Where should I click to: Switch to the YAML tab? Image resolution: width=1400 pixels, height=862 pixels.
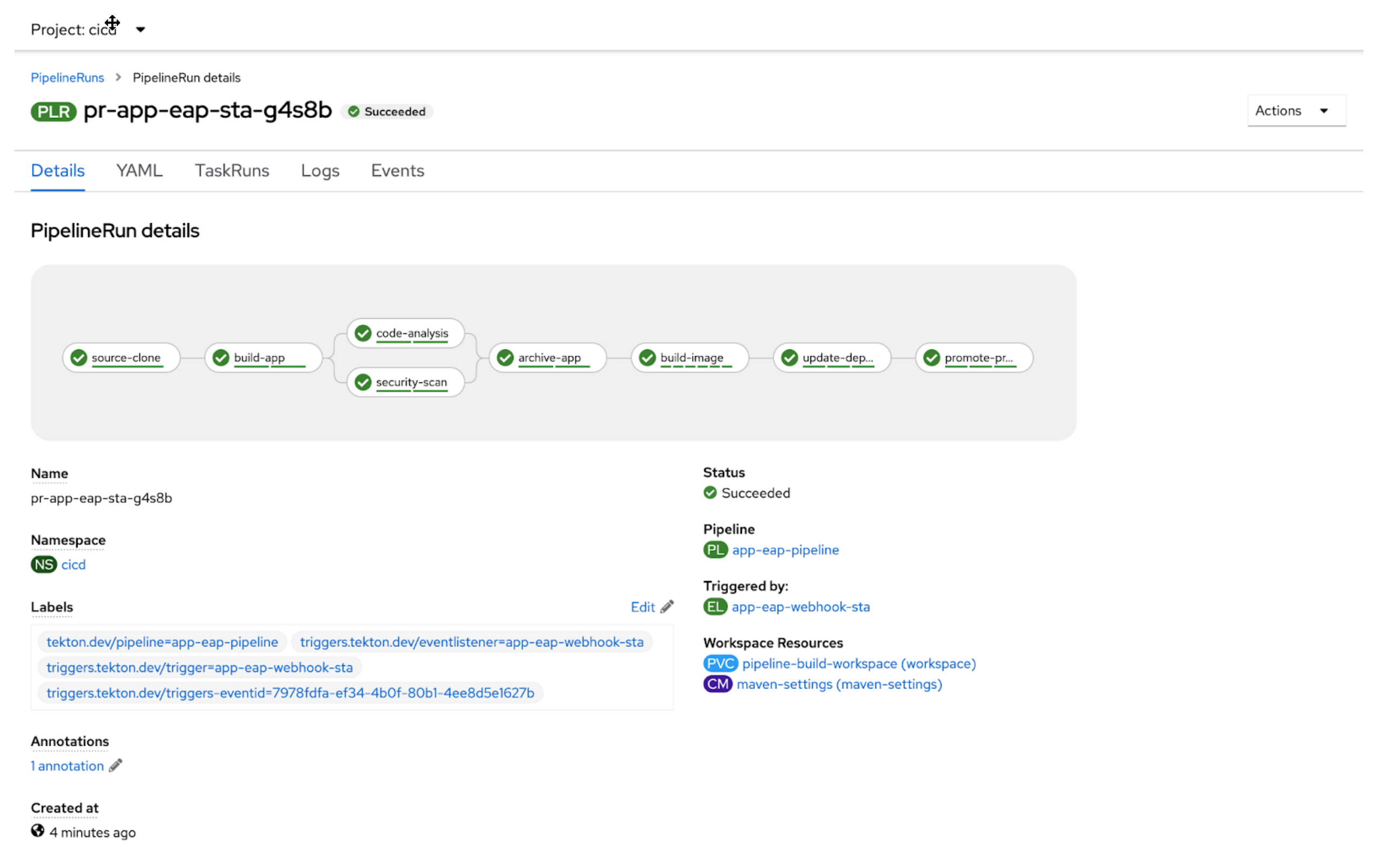click(138, 170)
